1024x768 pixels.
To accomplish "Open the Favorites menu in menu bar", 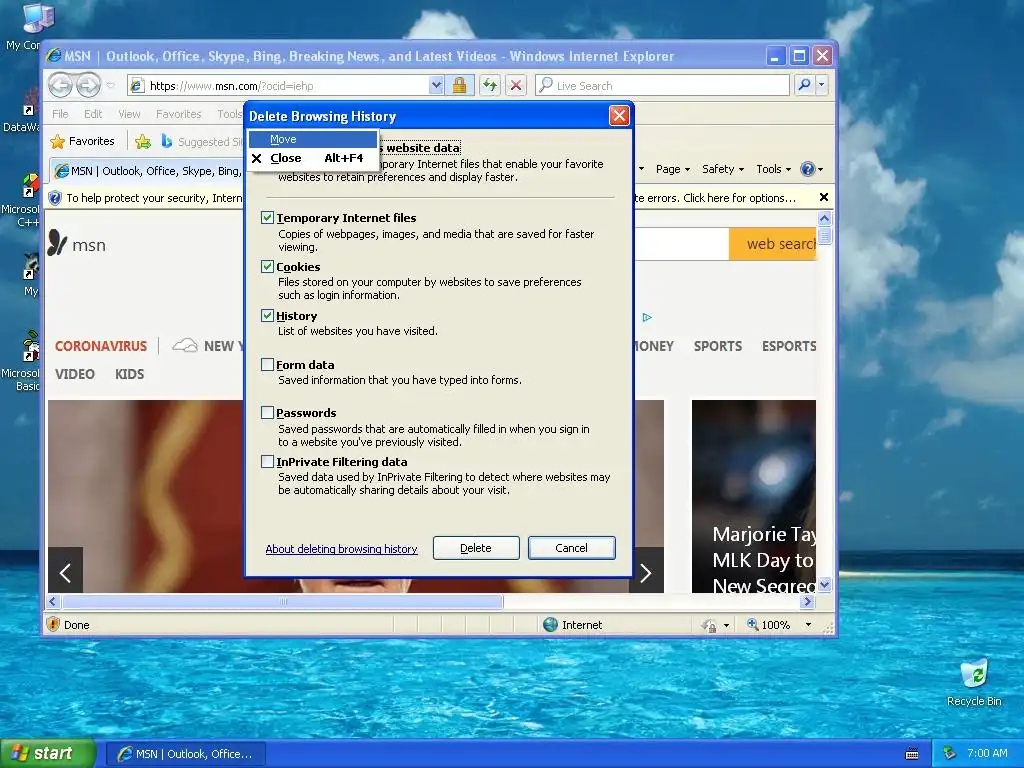I will pyautogui.click(x=178, y=114).
